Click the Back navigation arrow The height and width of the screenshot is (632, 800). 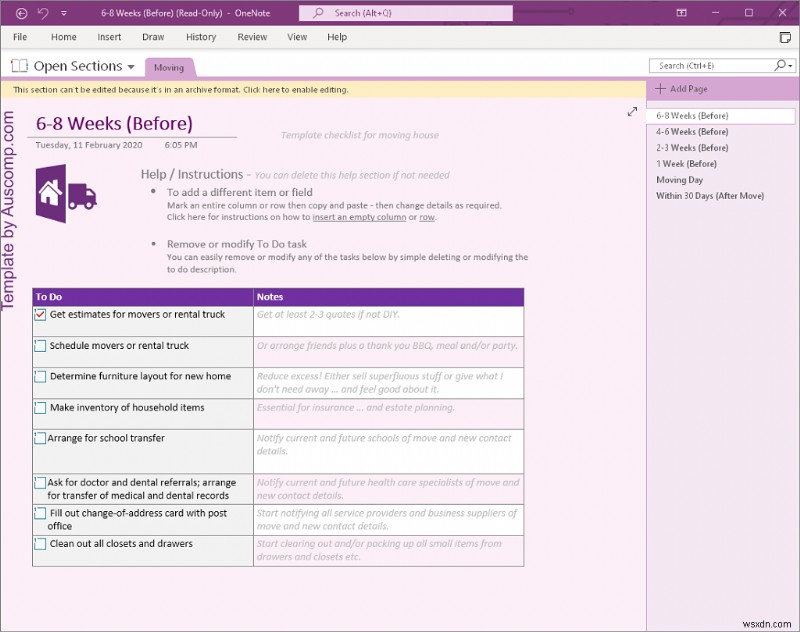click(20, 13)
